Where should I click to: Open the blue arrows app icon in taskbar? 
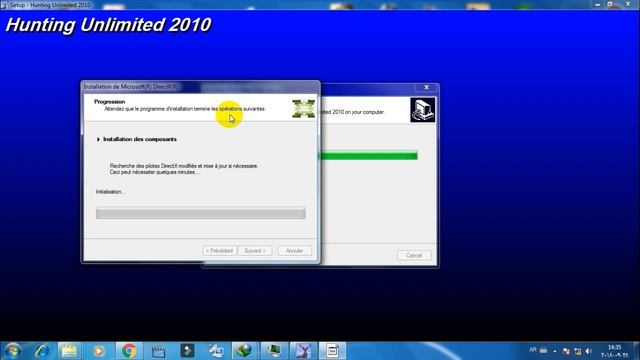216,351
